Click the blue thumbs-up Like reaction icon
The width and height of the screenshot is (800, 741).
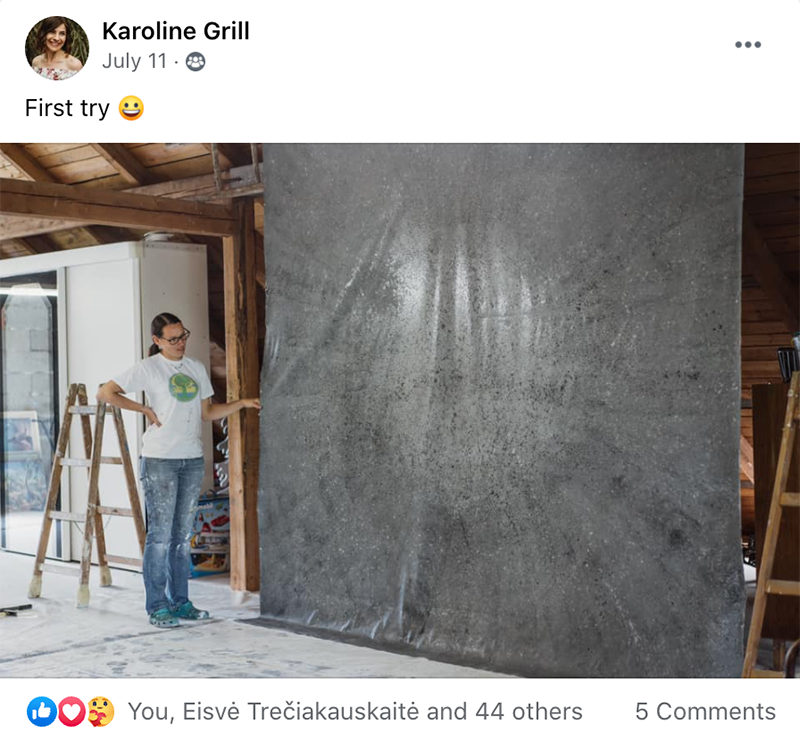(41, 711)
